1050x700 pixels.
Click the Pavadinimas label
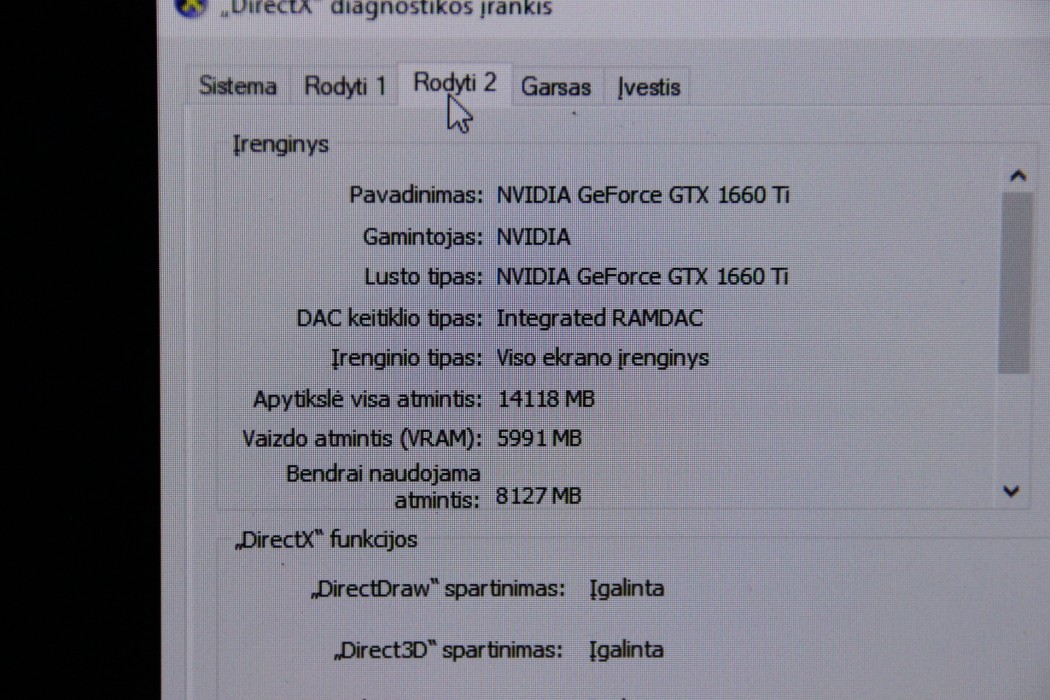416,195
